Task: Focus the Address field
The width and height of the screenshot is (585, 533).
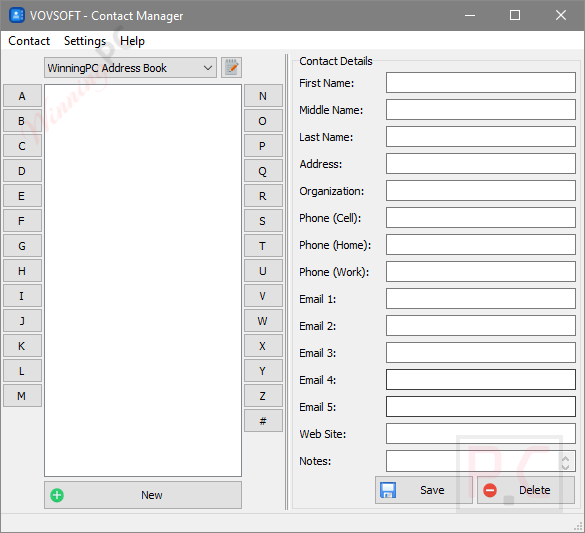Action: tap(481, 163)
